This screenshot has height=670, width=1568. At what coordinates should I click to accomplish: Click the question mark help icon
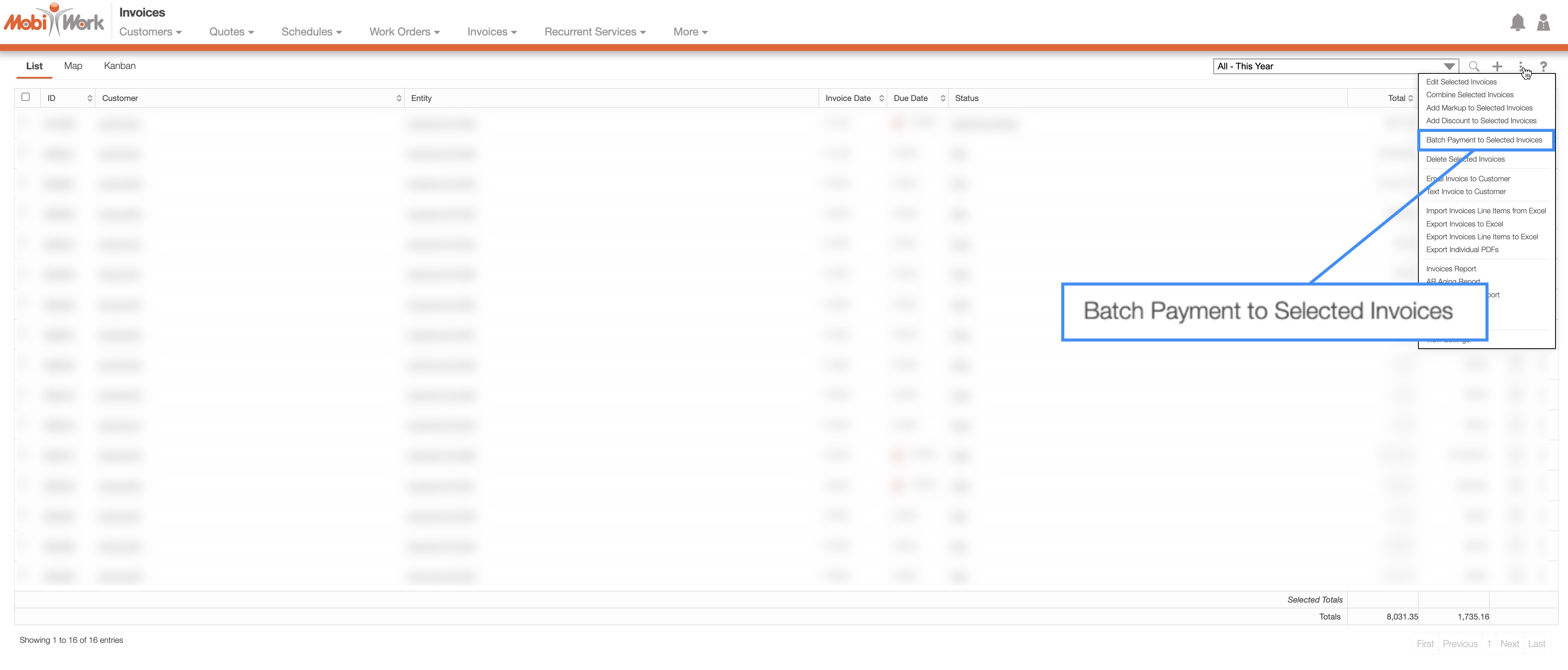pos(1543,66)
